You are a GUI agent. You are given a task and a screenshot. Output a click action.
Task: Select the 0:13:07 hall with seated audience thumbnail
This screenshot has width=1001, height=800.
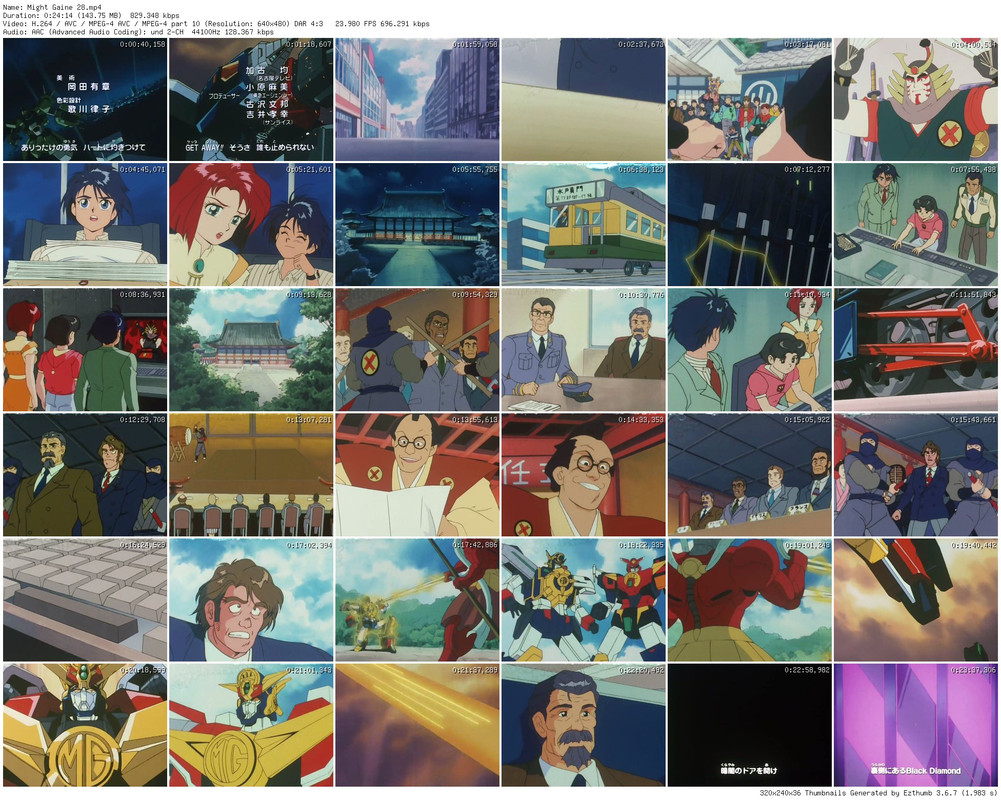(x=251, y=475)
